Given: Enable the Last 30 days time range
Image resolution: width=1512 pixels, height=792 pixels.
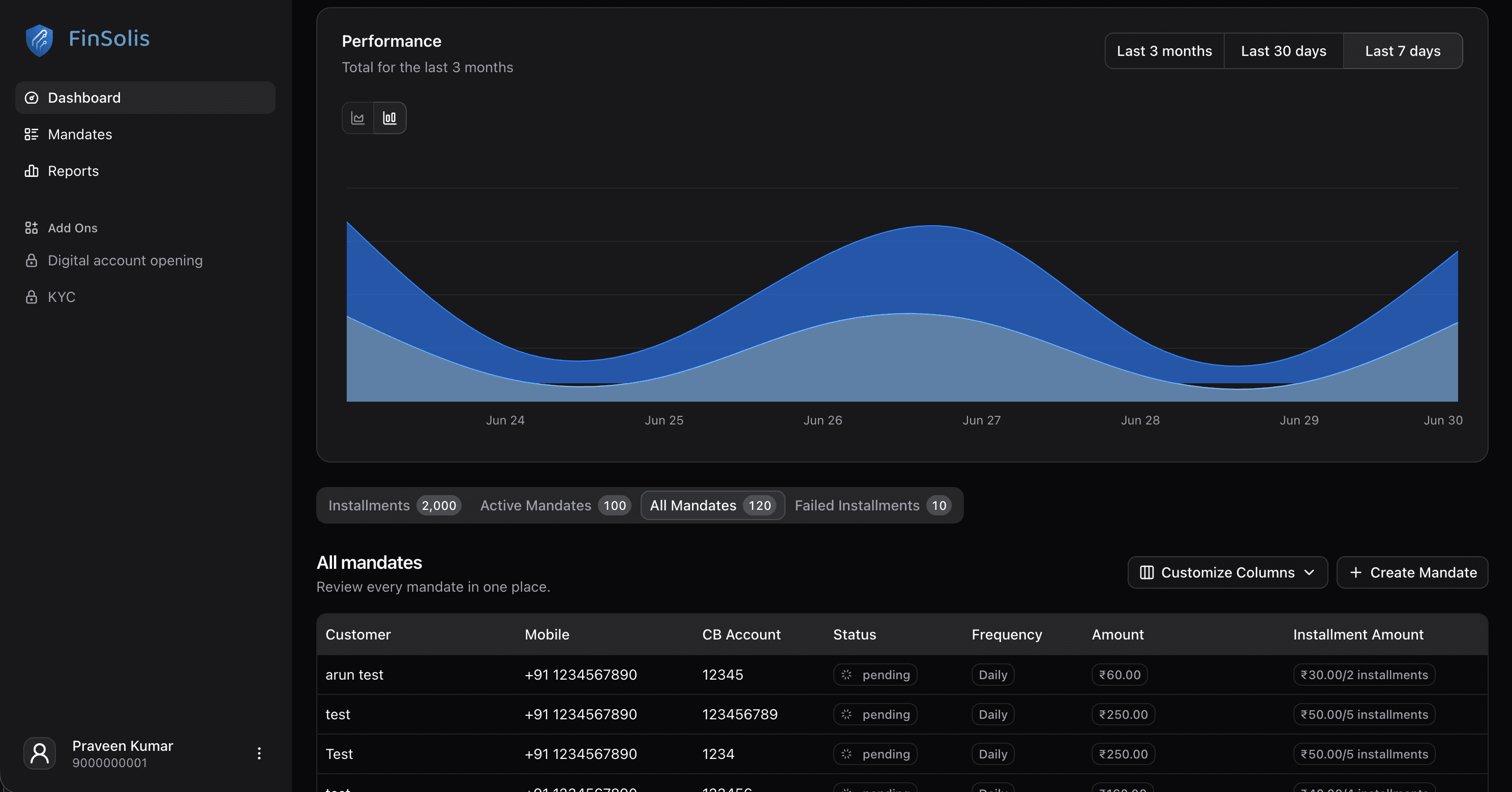Looking at the screenshot, I should click(1283, 51).
